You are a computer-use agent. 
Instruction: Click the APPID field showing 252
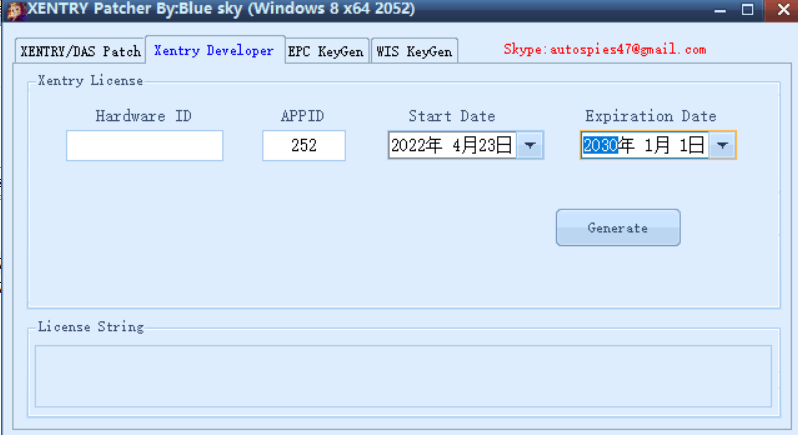click(304, 146)
